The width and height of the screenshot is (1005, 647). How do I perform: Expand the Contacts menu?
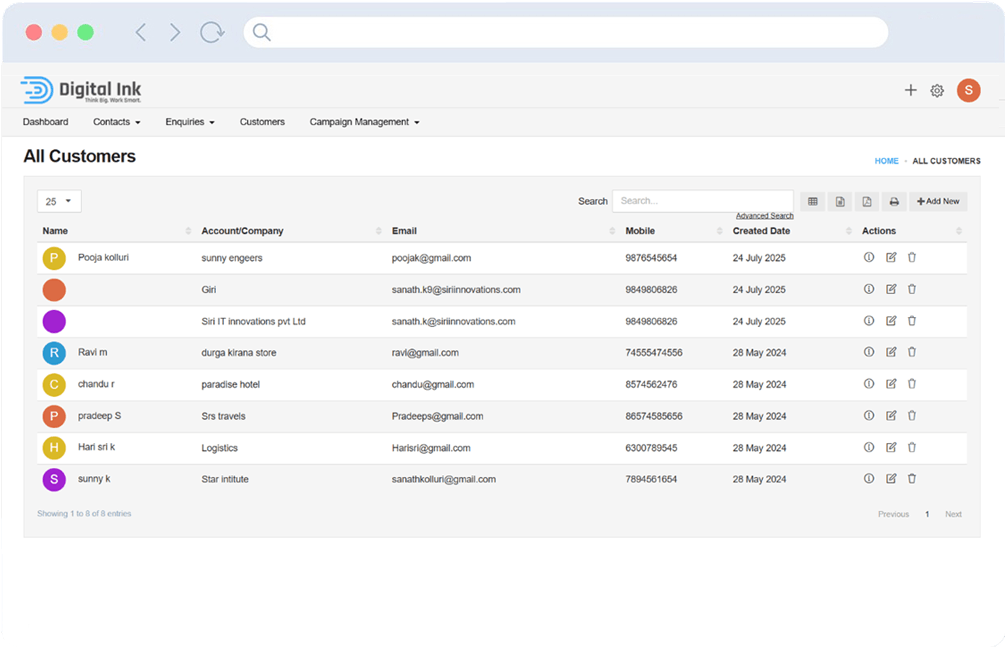(116, 122)
